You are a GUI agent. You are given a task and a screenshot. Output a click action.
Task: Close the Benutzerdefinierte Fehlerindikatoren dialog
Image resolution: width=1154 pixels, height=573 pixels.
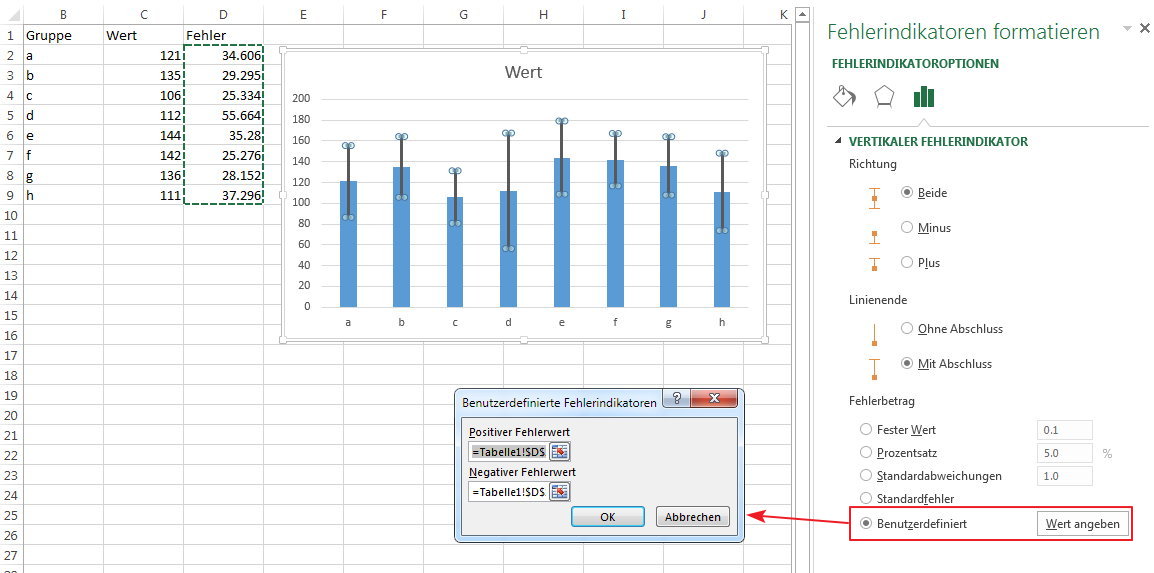click(x=713, y=398)
